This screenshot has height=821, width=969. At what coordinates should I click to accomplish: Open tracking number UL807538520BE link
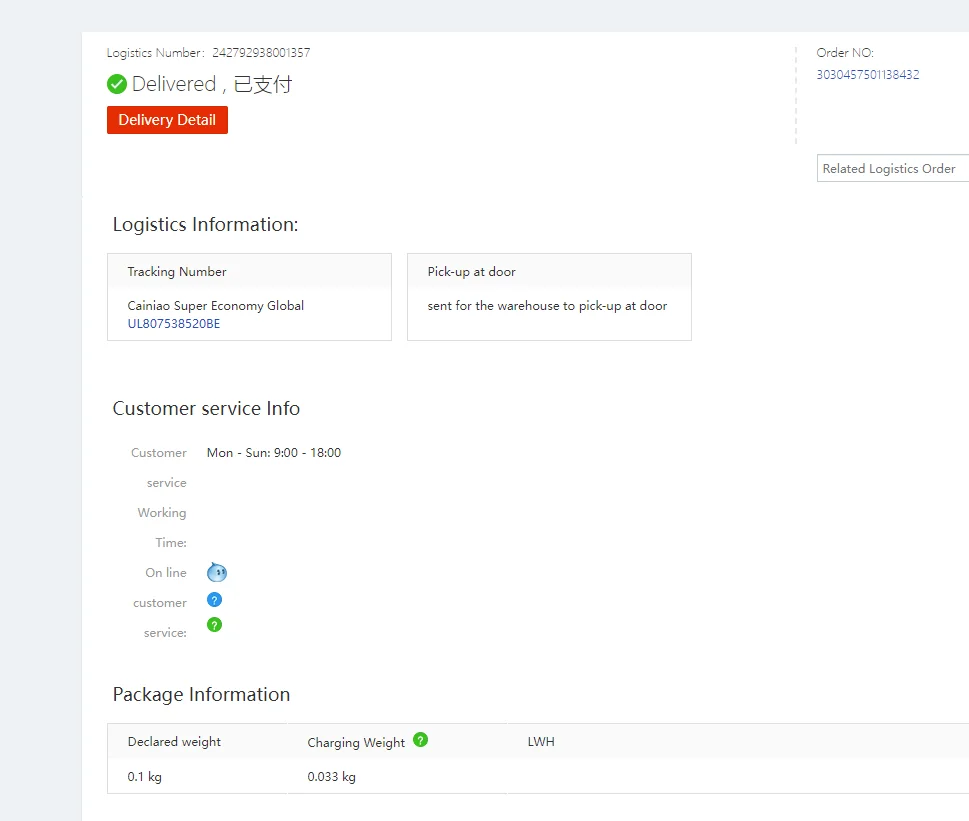click(x=174, y=324)
